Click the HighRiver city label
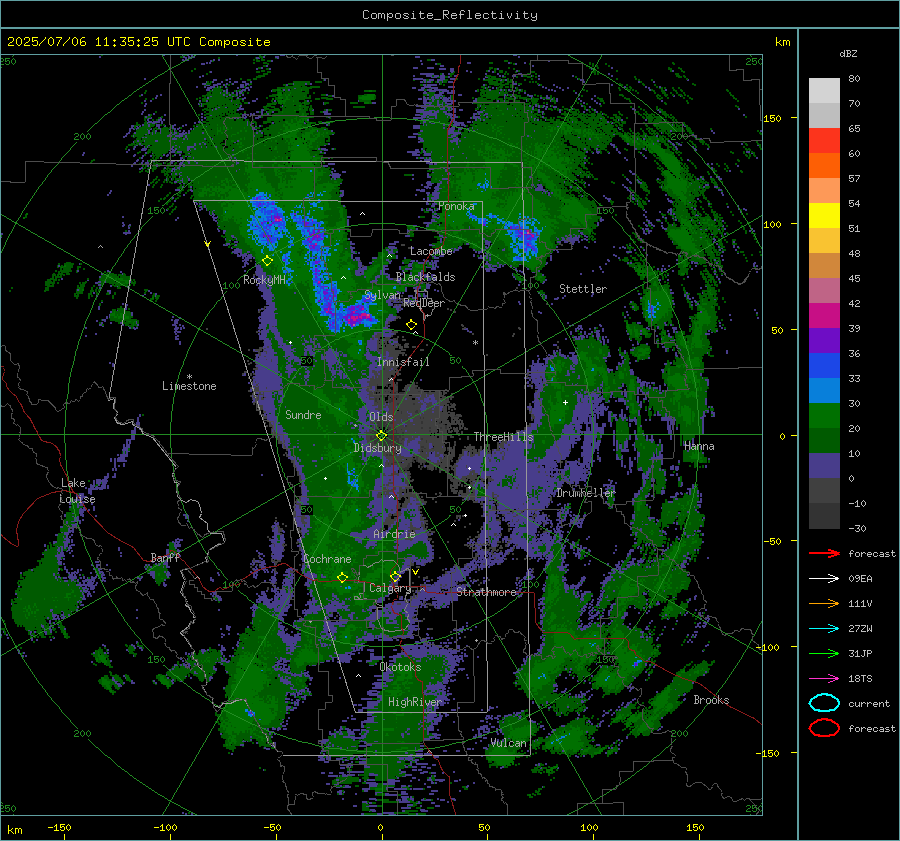The height and width of the screenshot is (841, 900). click(x=414, y=702)
